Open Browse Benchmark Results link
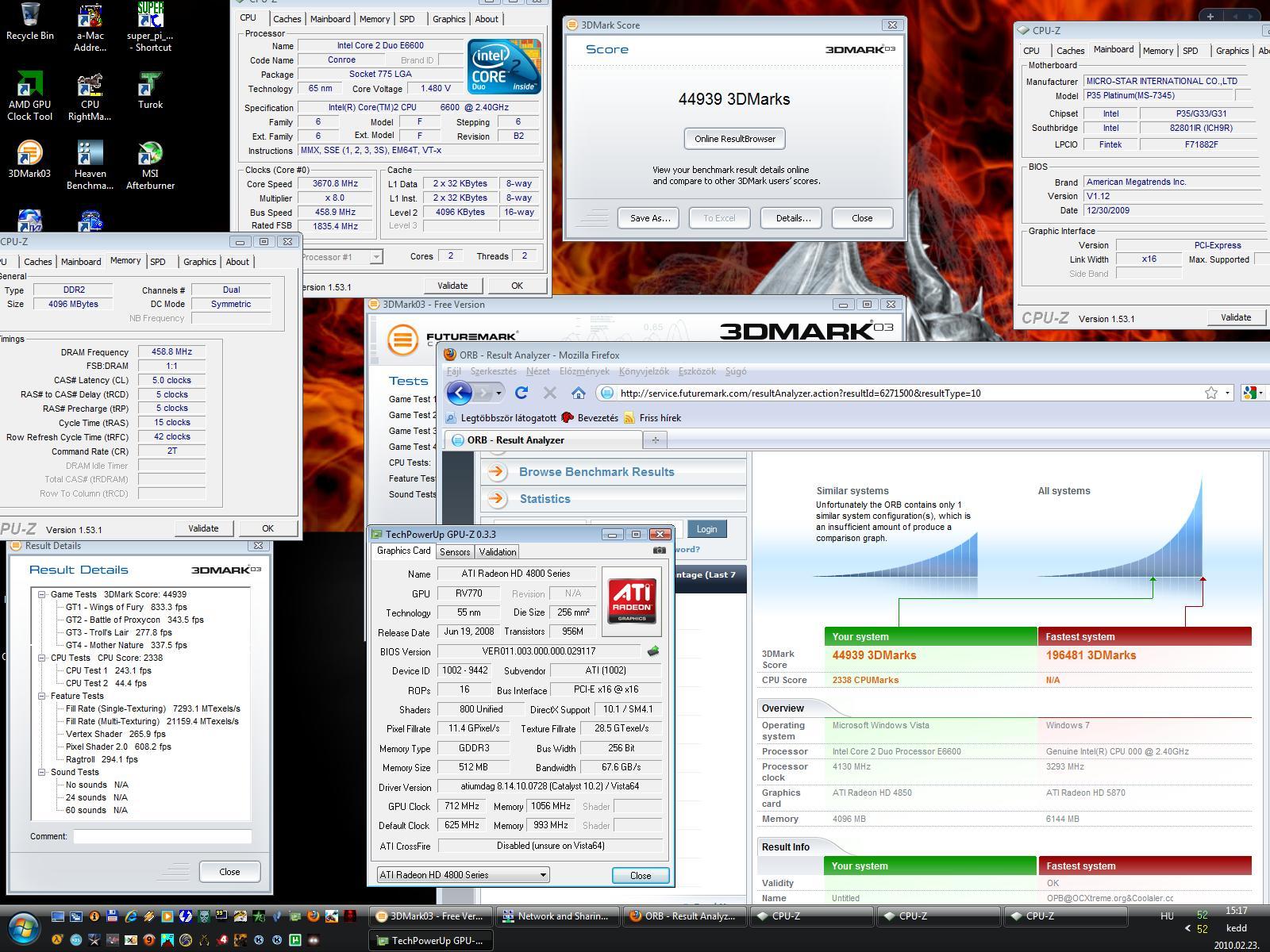Screen dimensions: 1270x952 click(597, 472)
